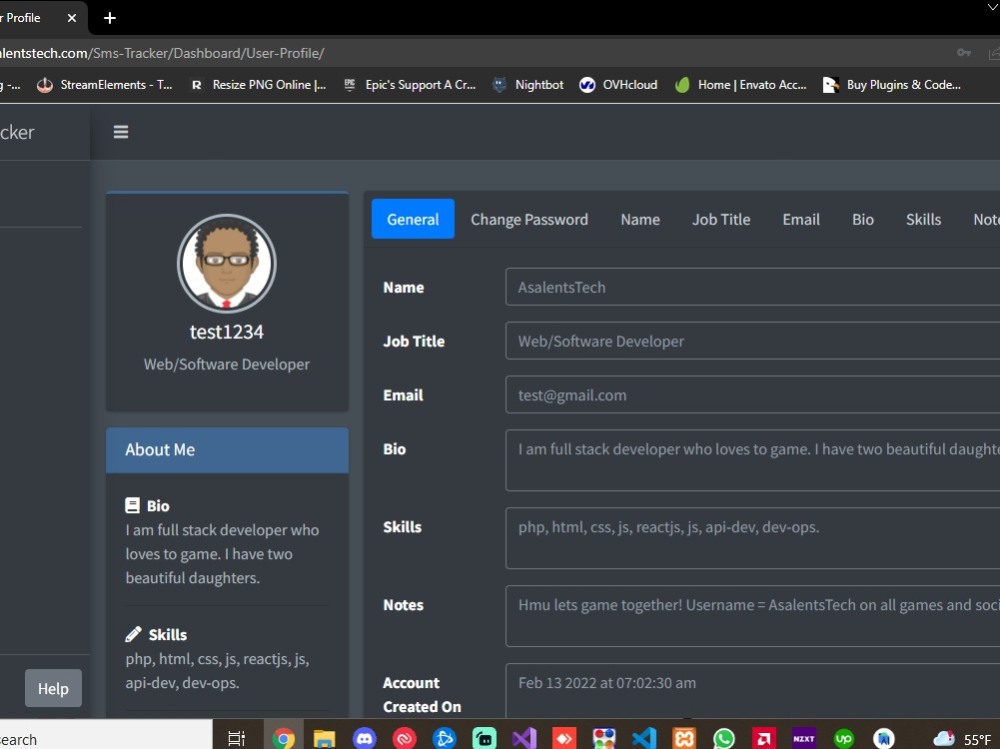Open the four-colored-circles app on taskbar
The width and height of the screenshot is (1000, 749).
(x=604, y=739)
